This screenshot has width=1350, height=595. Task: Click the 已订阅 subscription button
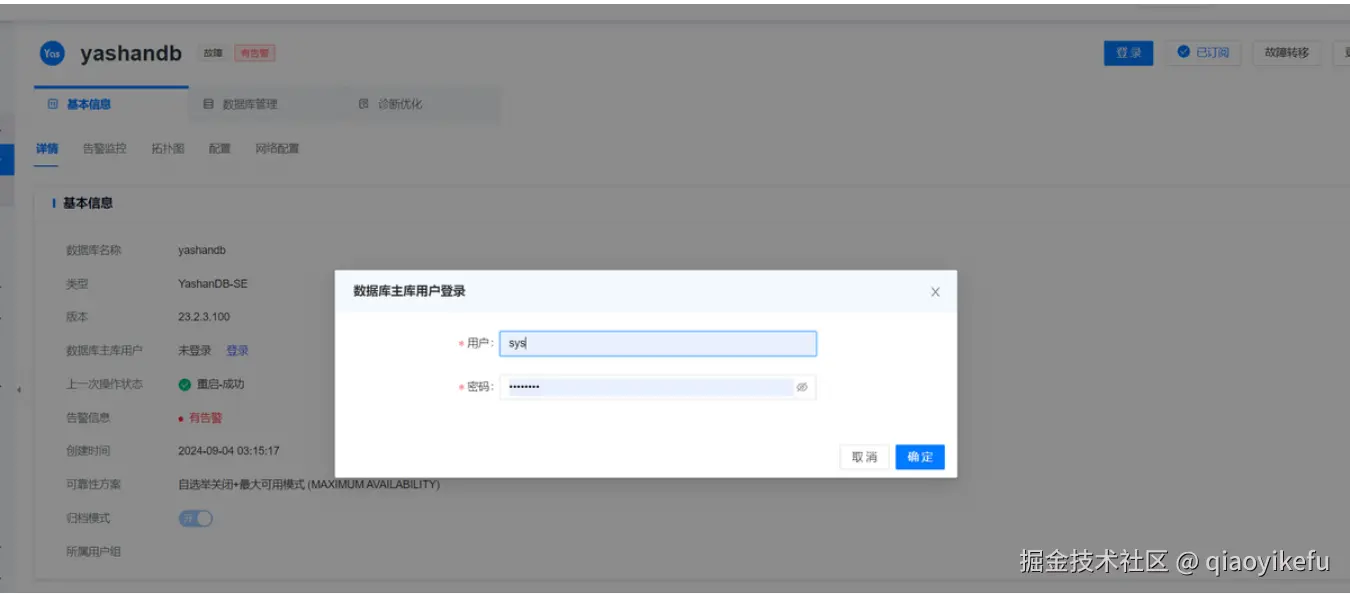click(1204, 53)
